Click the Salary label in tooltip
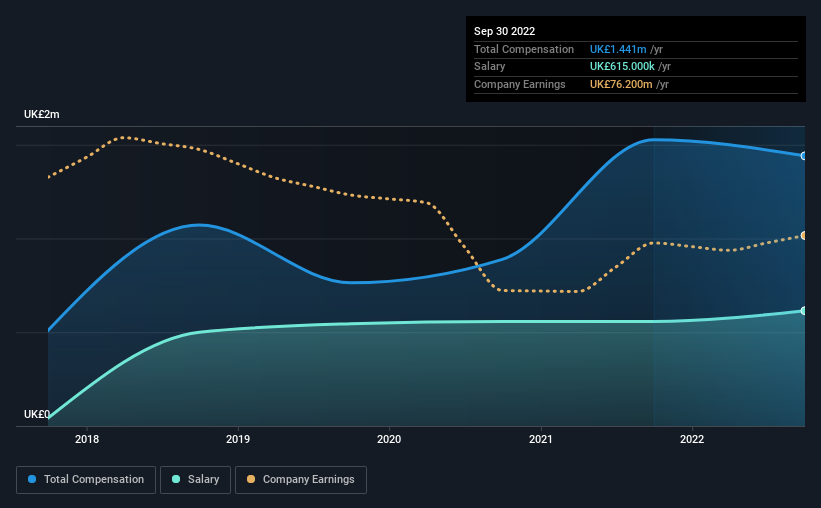 coord(490,67)
